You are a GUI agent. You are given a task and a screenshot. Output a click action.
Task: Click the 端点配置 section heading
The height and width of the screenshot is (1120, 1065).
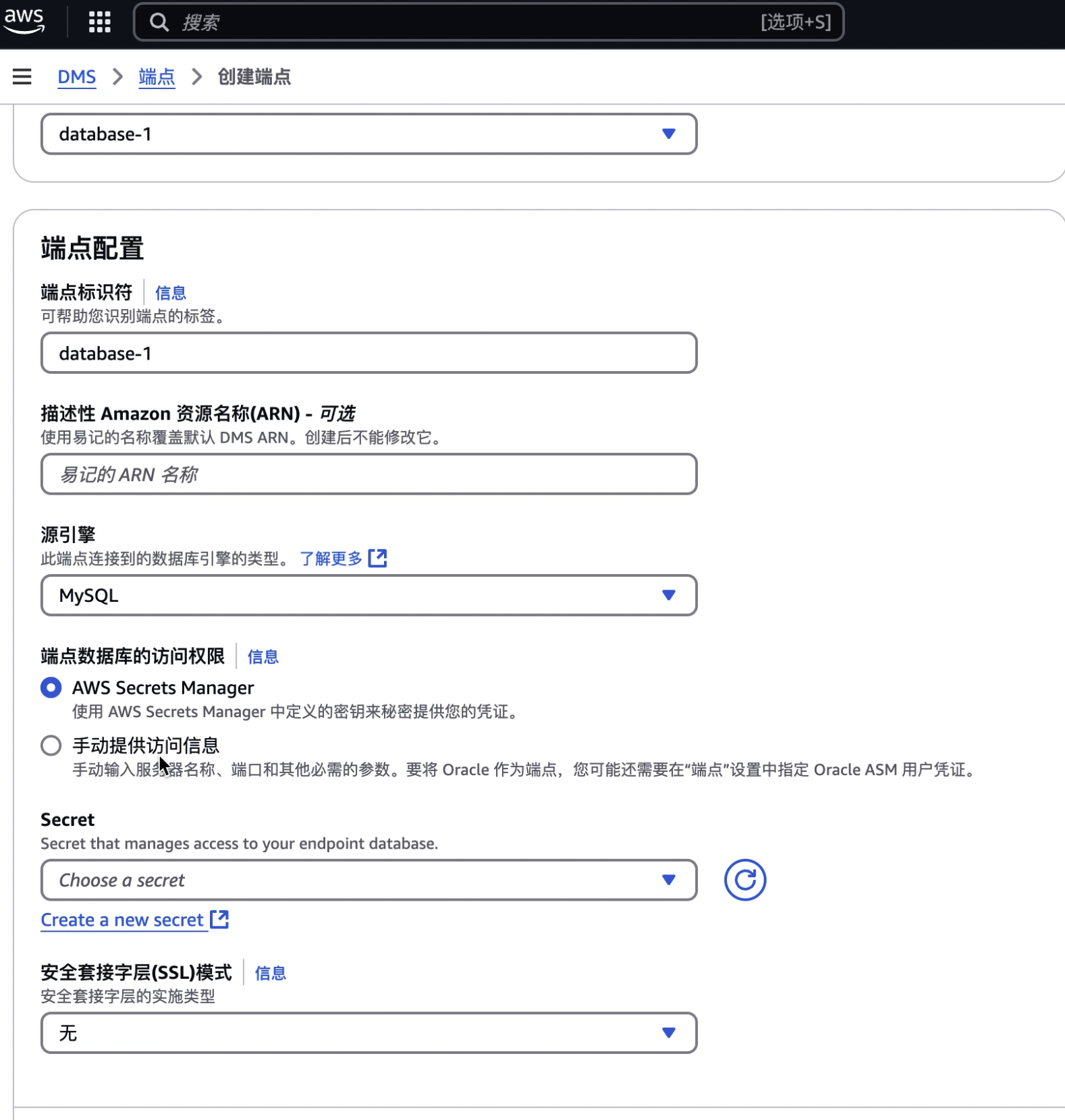[92, 248]
